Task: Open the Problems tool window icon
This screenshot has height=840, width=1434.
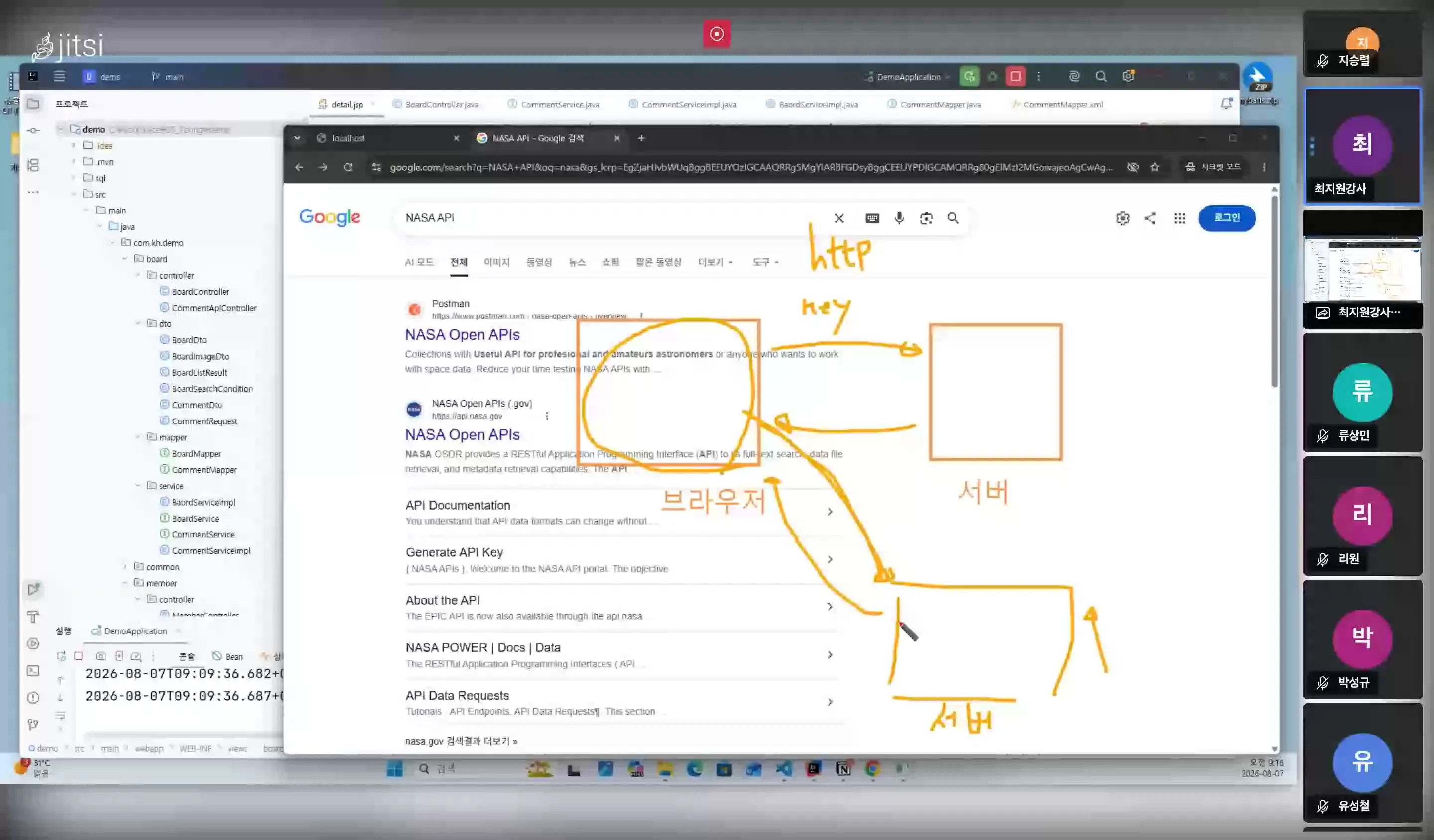Action: [33, 697]
